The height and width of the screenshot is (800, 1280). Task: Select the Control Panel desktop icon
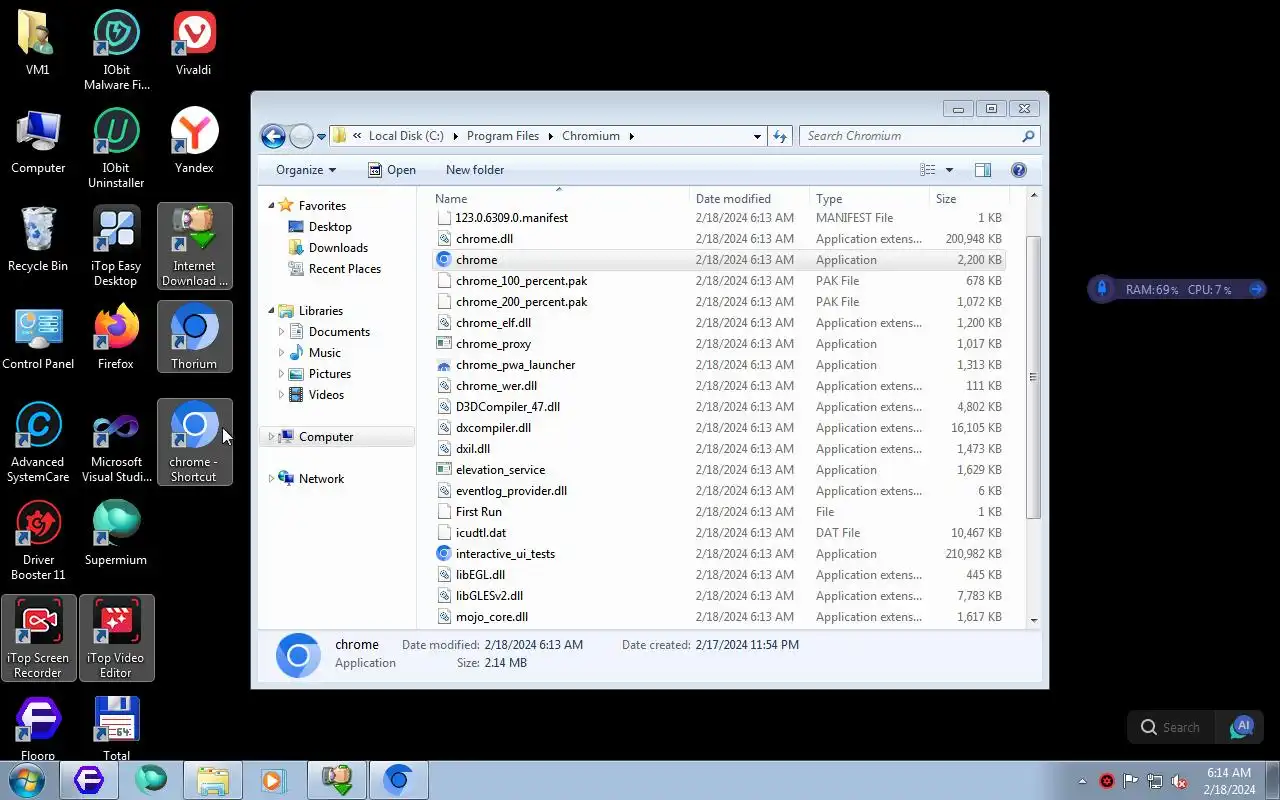coord(38,337)
